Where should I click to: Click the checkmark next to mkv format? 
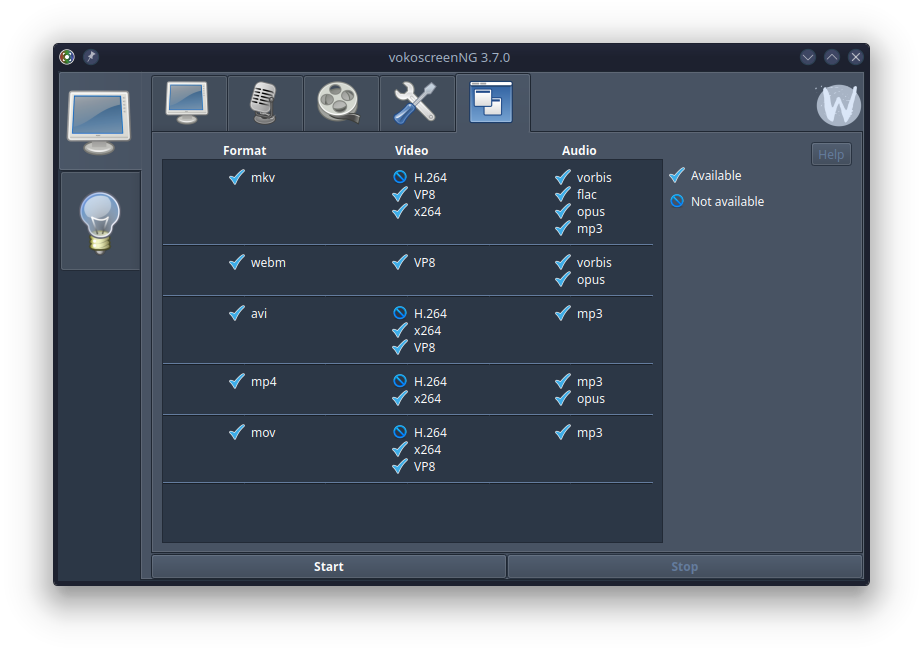(x=237, y=177)
